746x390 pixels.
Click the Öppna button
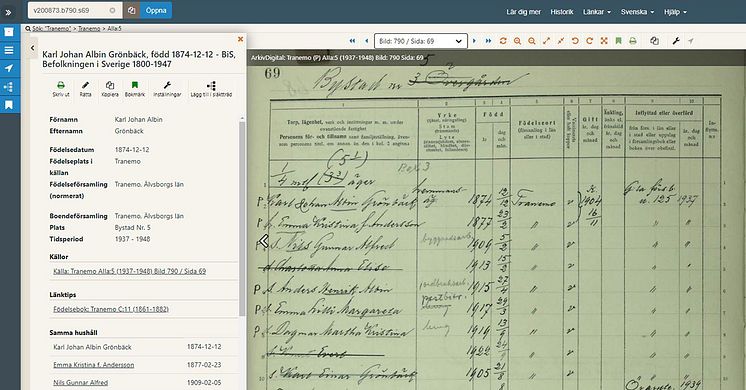click(x=156, y=10)
